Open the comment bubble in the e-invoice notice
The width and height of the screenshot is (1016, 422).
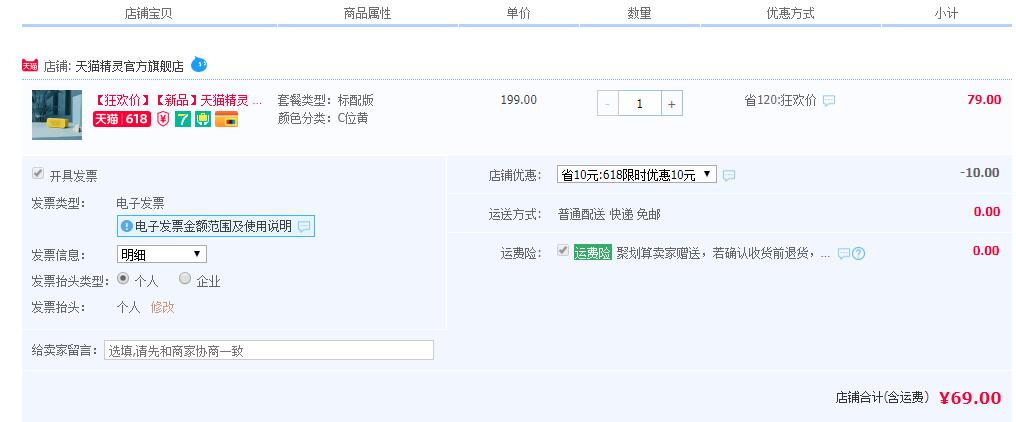point(304,227)
